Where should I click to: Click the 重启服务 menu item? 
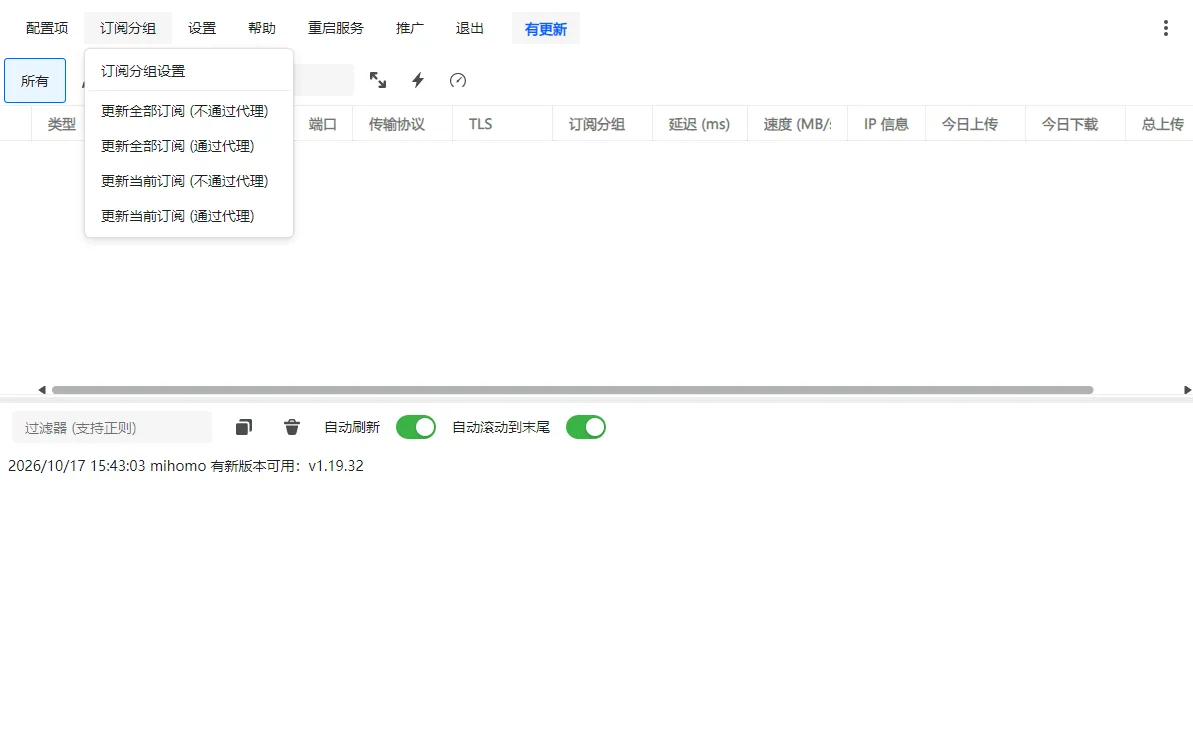(x=336, y=28)
